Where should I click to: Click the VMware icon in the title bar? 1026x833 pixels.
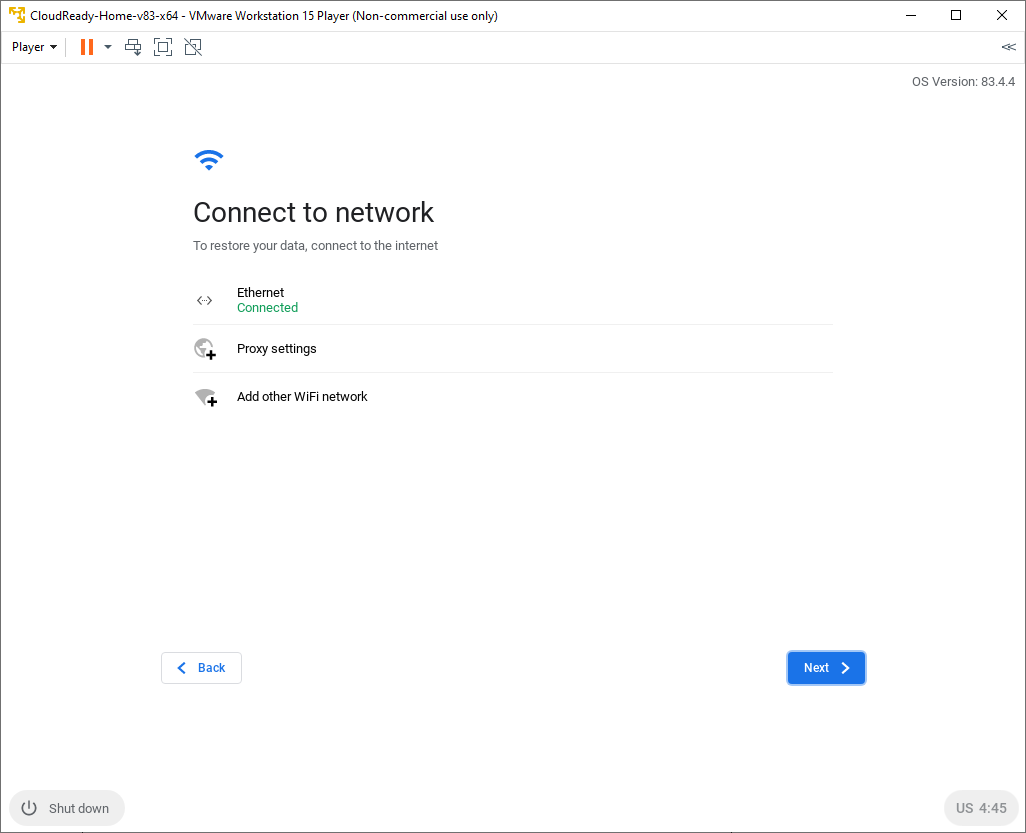[x=17, y=16]
